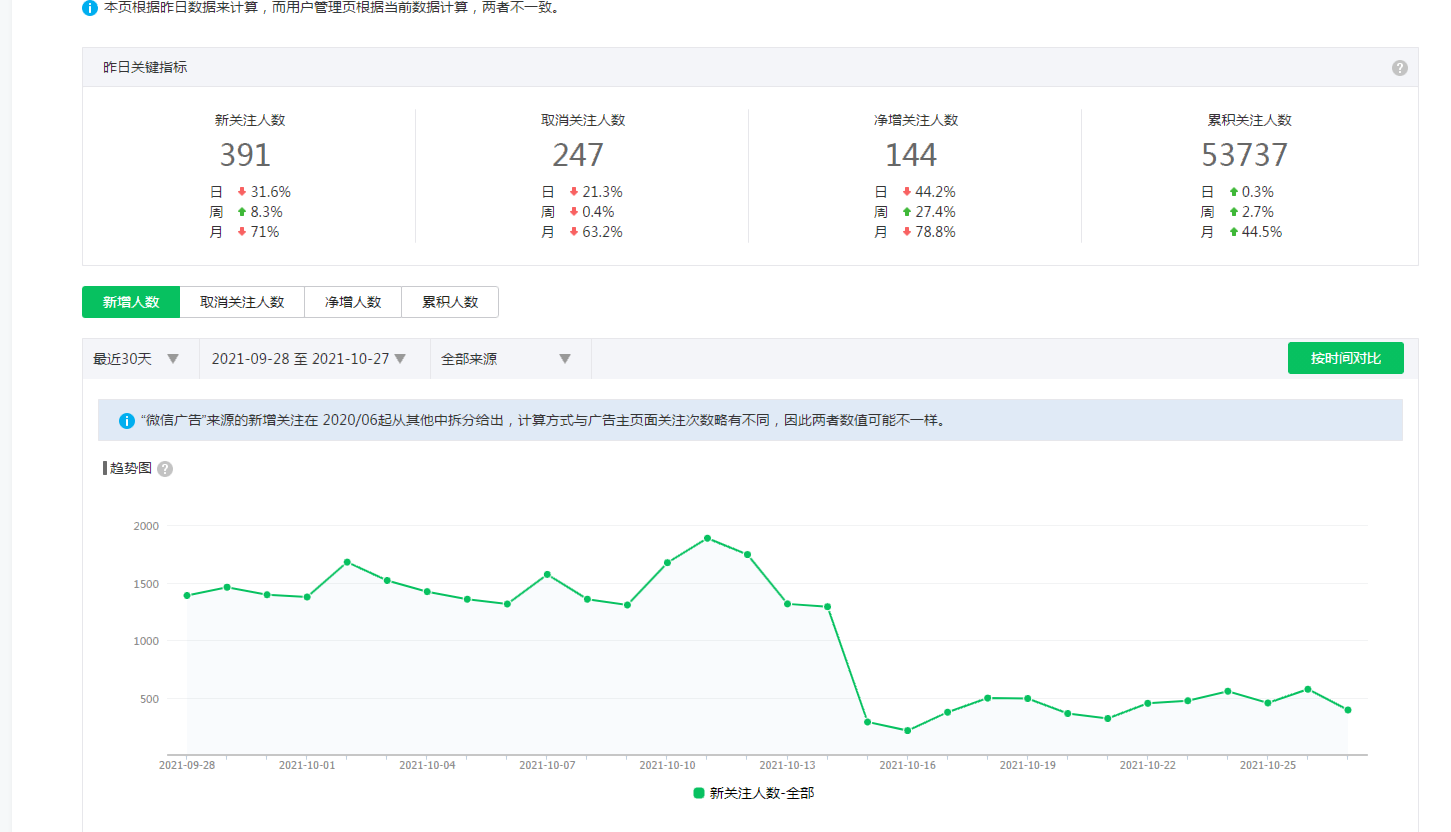Screen dimensions: 1451x832
Task: Click green up arrow beside 27.4%
Action: click(x=906, y=212)
